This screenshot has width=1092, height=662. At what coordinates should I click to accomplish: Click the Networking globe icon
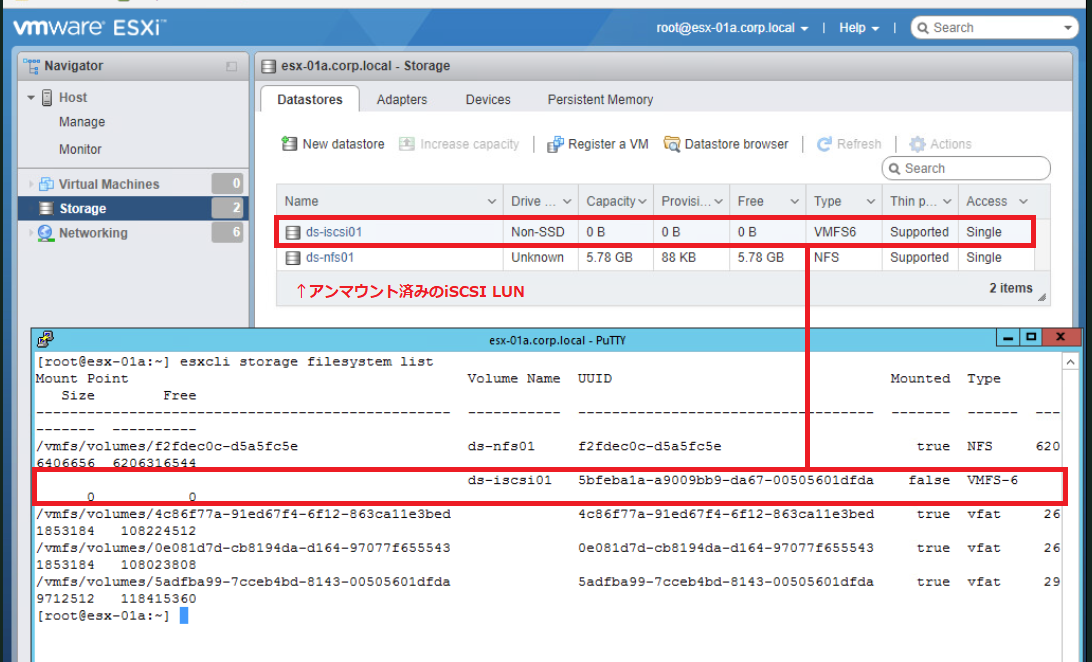point(46,233)
